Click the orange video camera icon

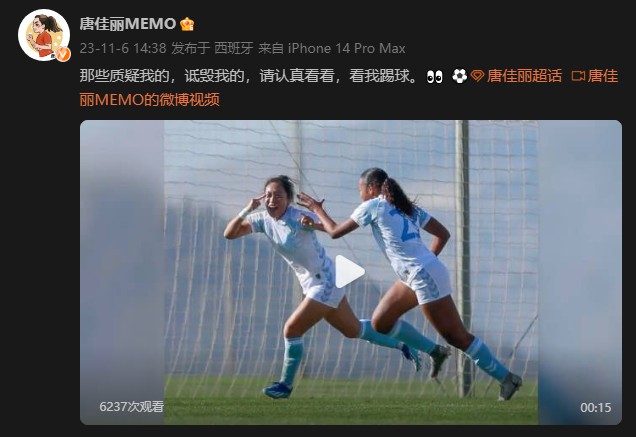pos(578,76)
